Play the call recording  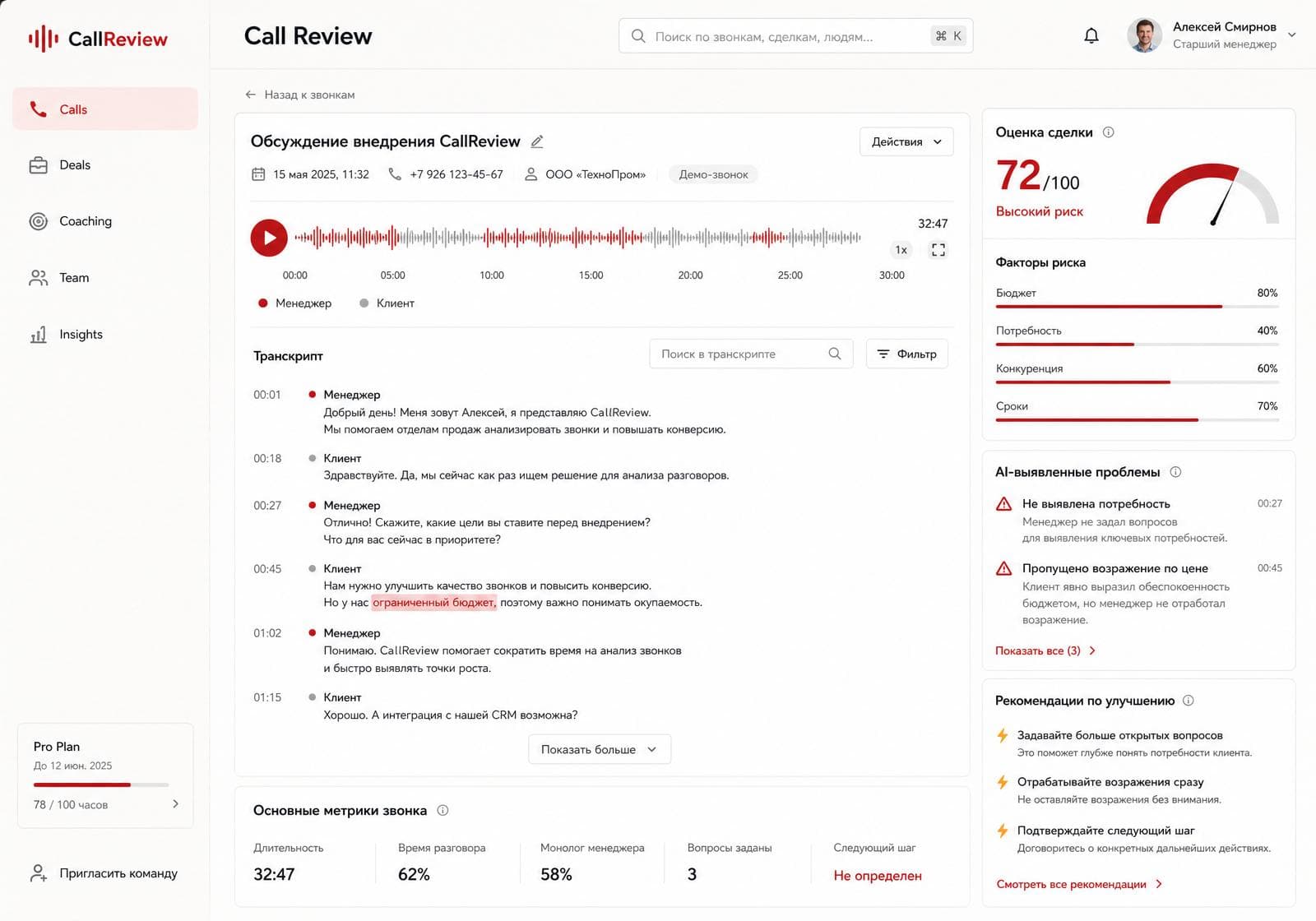(x=269, y=238)
